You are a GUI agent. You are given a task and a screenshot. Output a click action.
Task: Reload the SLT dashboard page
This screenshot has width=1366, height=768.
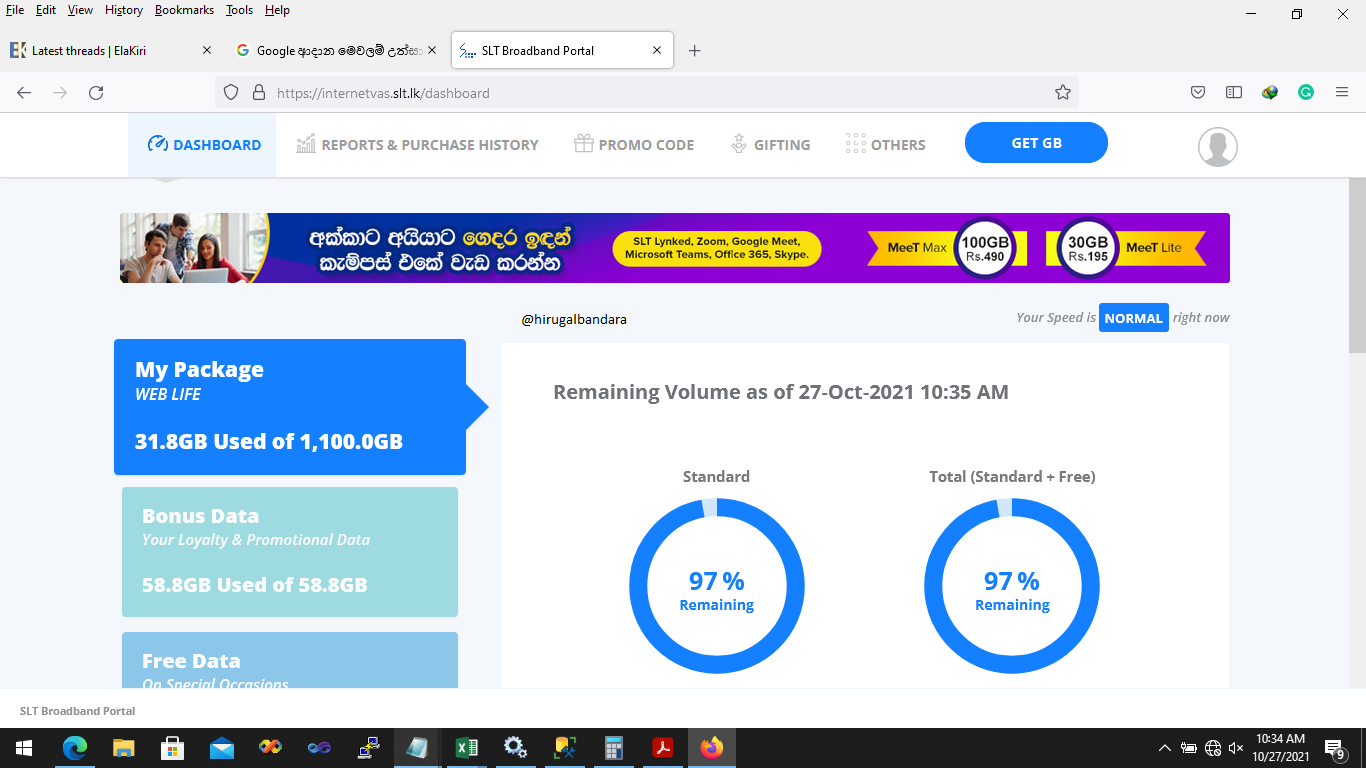pos(96,93)
